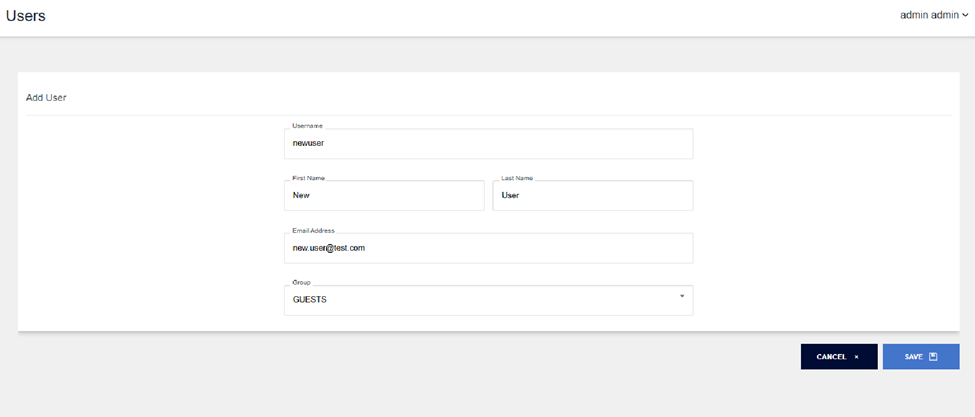975x417 pixels.
Task: Click the GUESTS selected value text
Action: click(309, 300)
